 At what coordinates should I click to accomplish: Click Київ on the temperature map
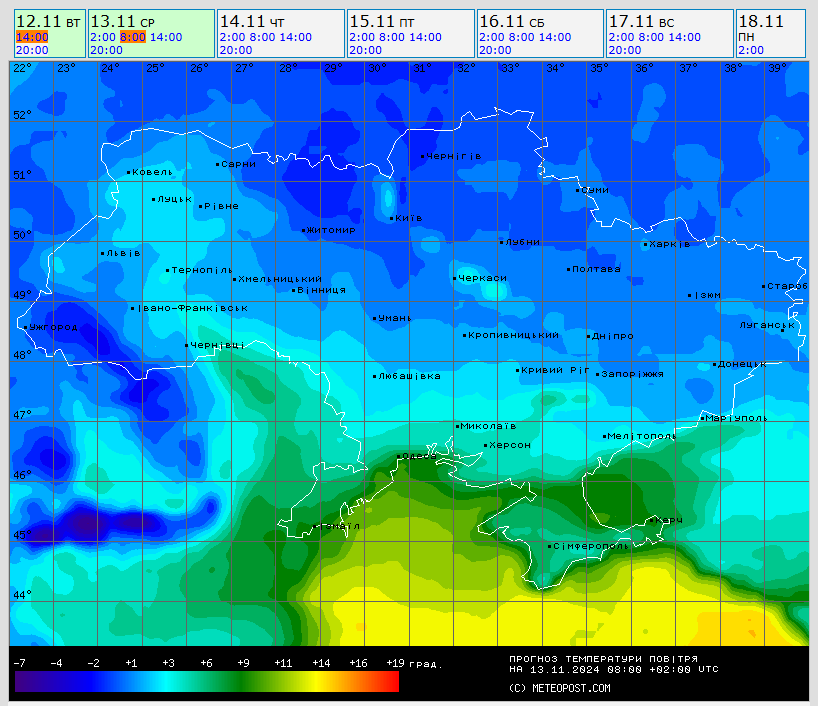click(408, 218)
